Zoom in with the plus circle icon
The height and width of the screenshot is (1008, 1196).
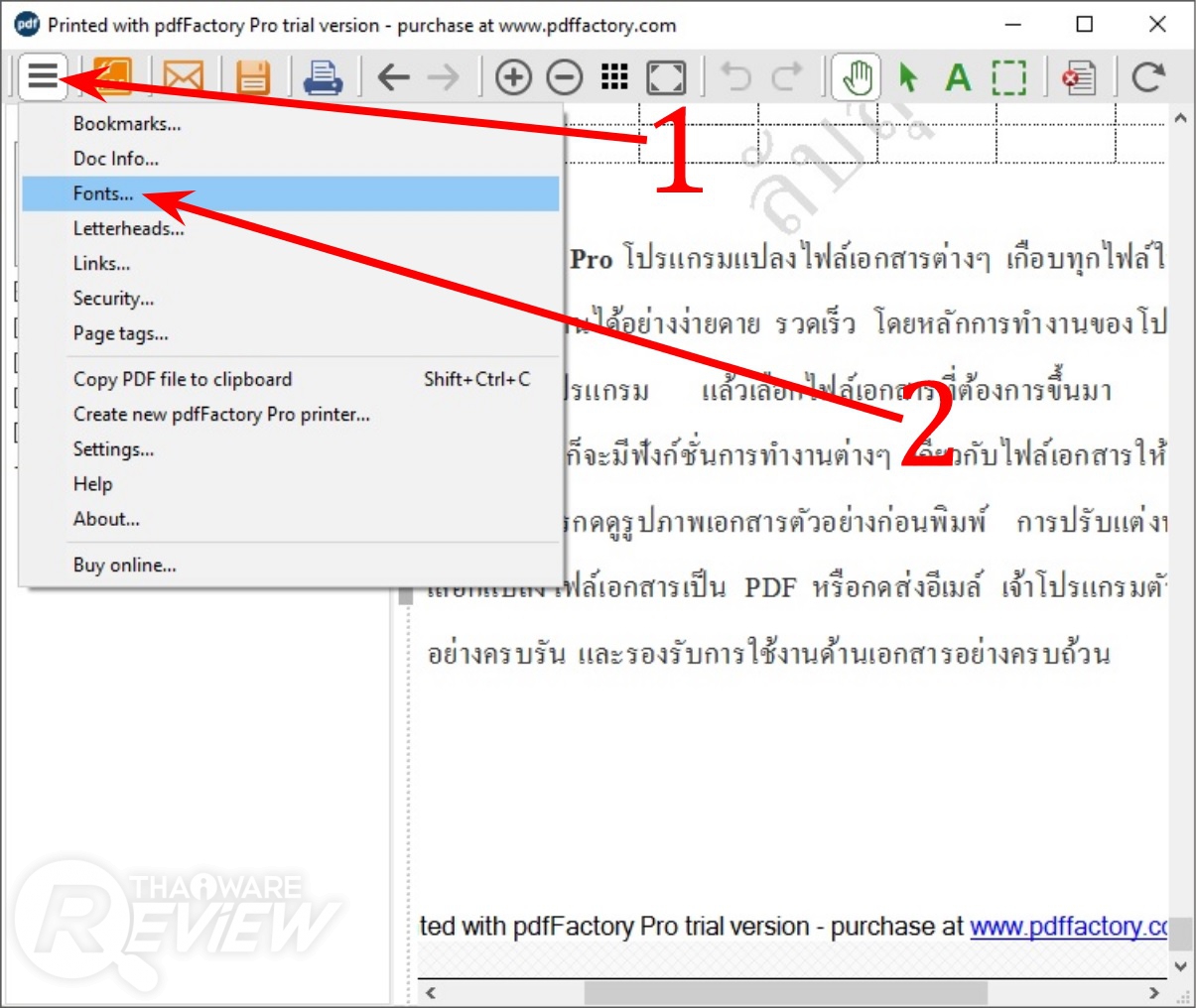tap(513, 76)
